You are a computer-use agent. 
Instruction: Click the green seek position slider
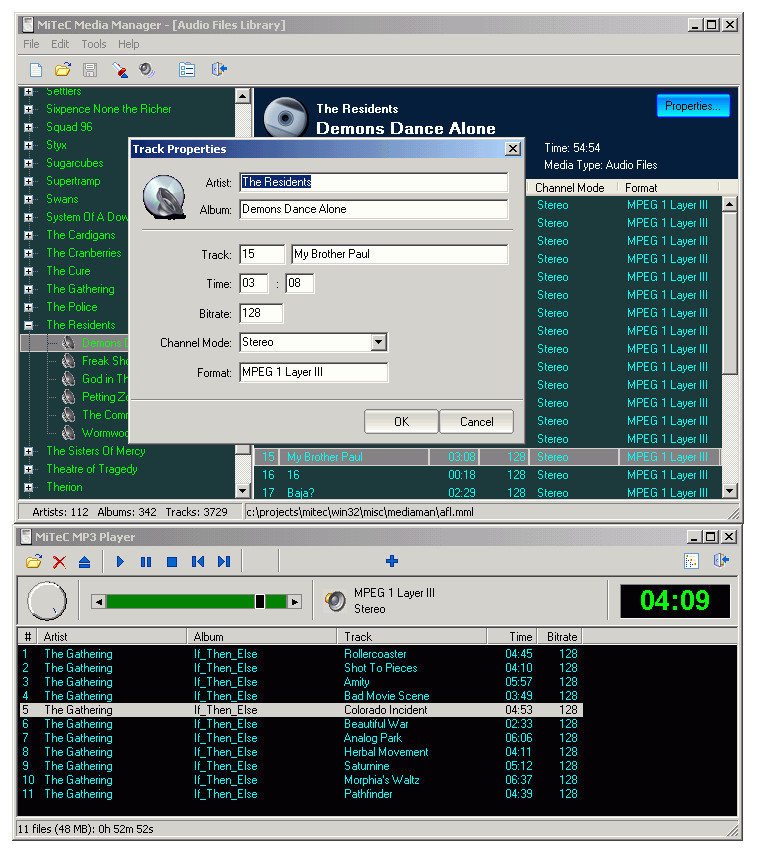[x=260, y=602]
